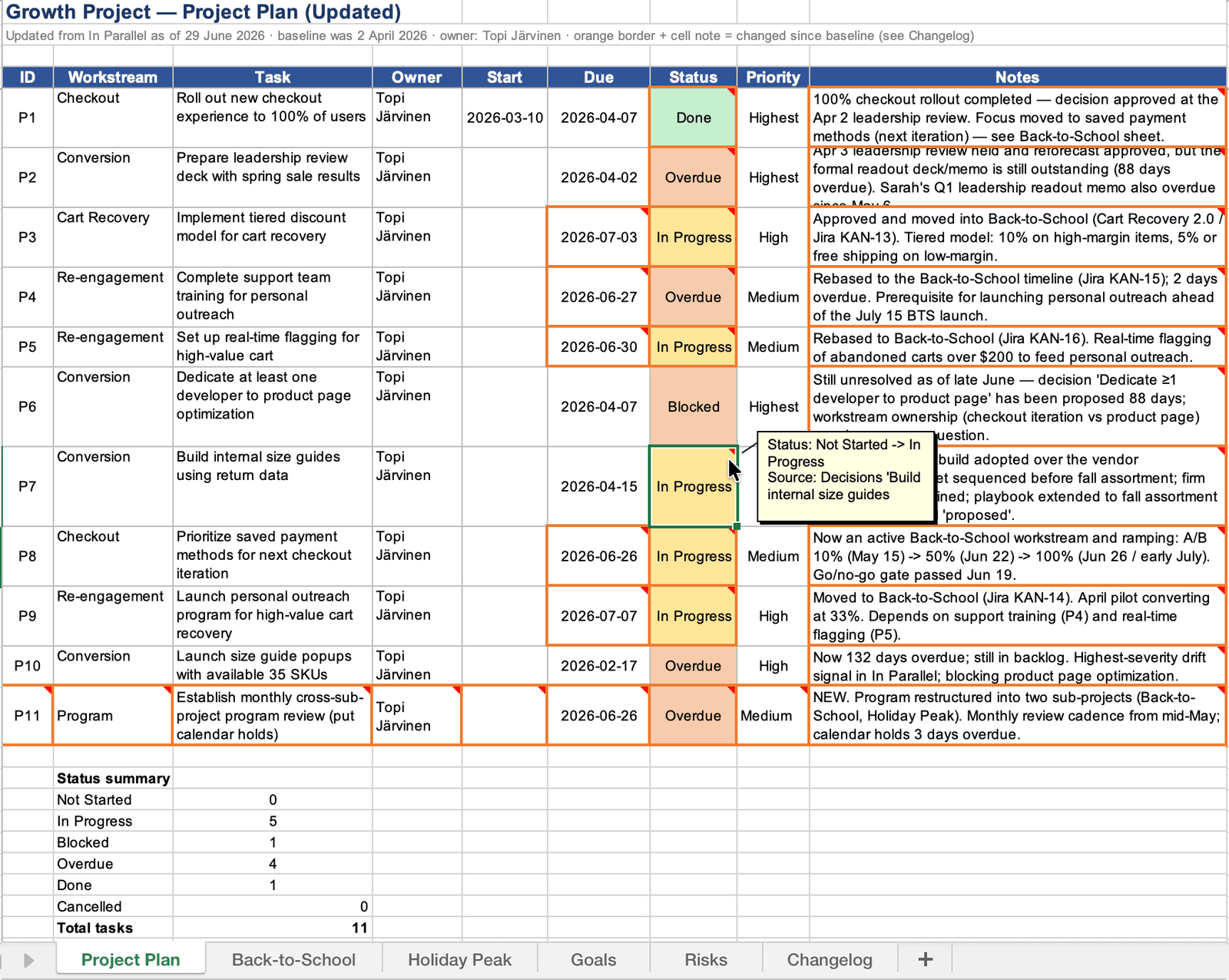Screen dimensions: 1229x980
Task: Select P4 task 'Complete support team training'
Action: pyautogui.click(x=273, y=297)
